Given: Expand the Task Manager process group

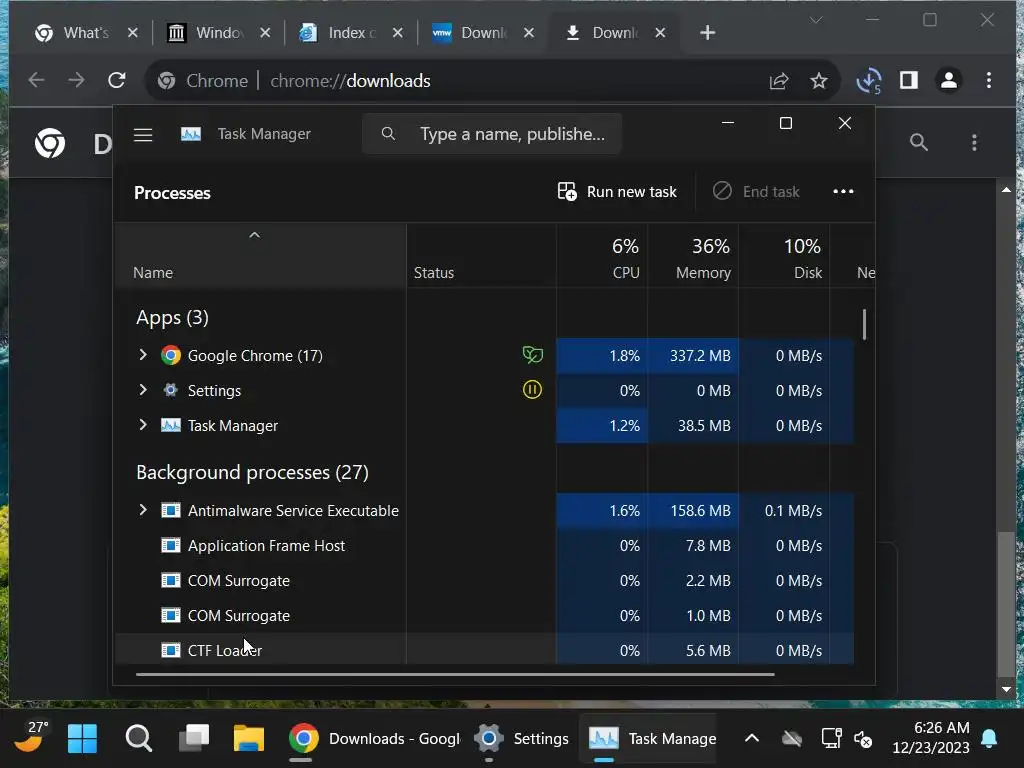Looking at the screenshot, I should click(143, 424).
